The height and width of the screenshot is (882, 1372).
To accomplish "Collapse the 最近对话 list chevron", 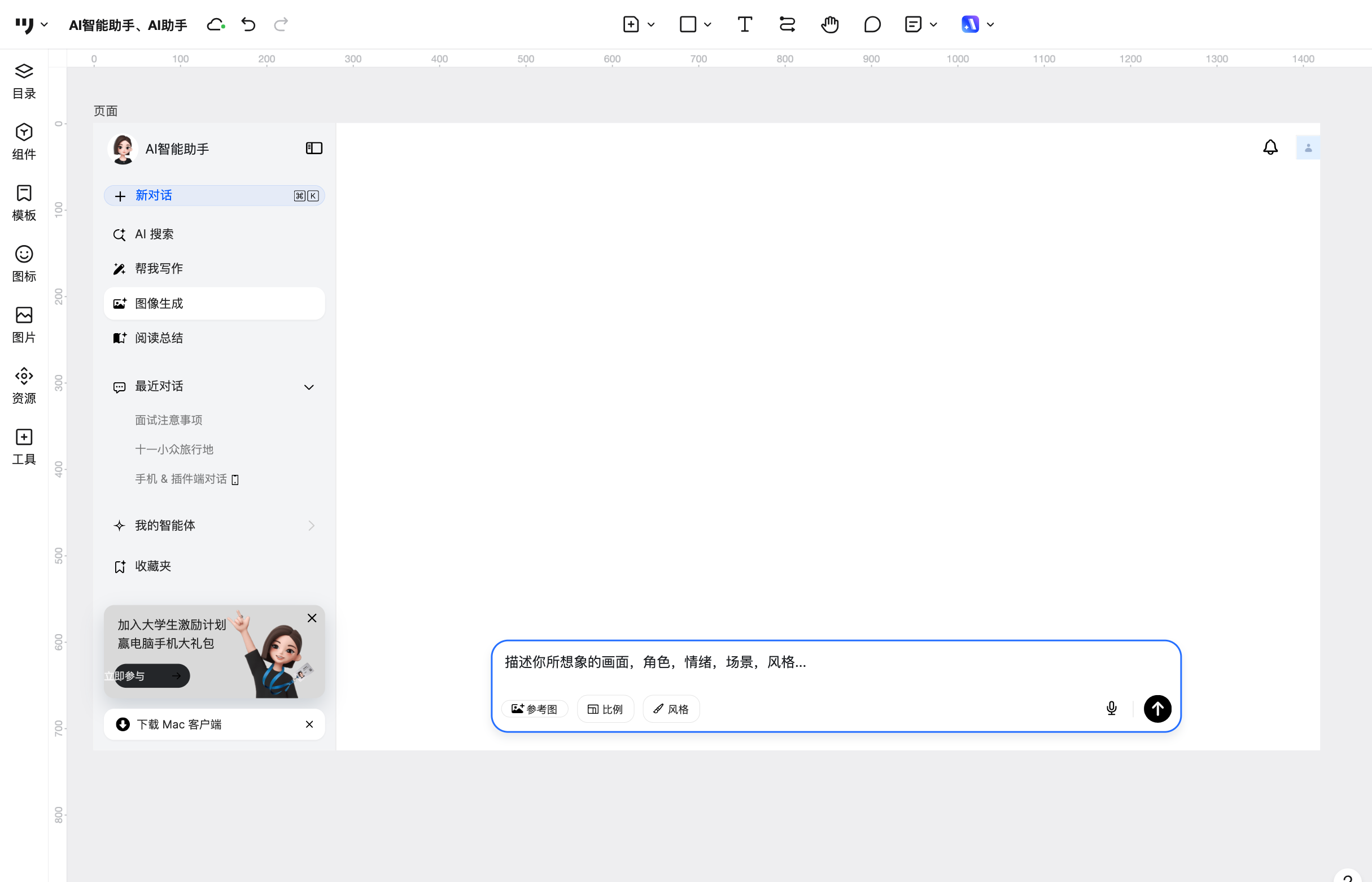I will pos(309,387).
